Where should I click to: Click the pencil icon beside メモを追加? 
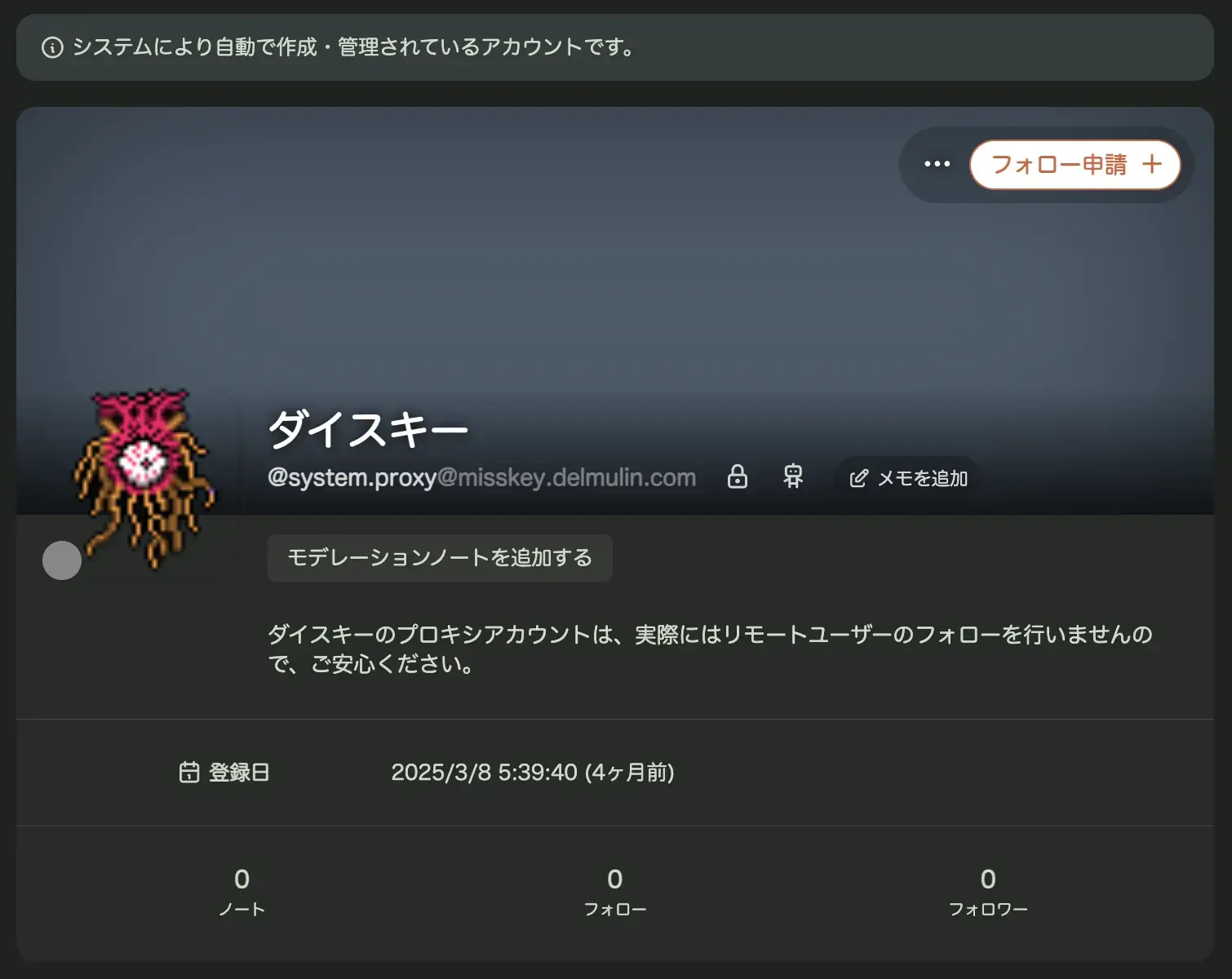click(858, 478)
